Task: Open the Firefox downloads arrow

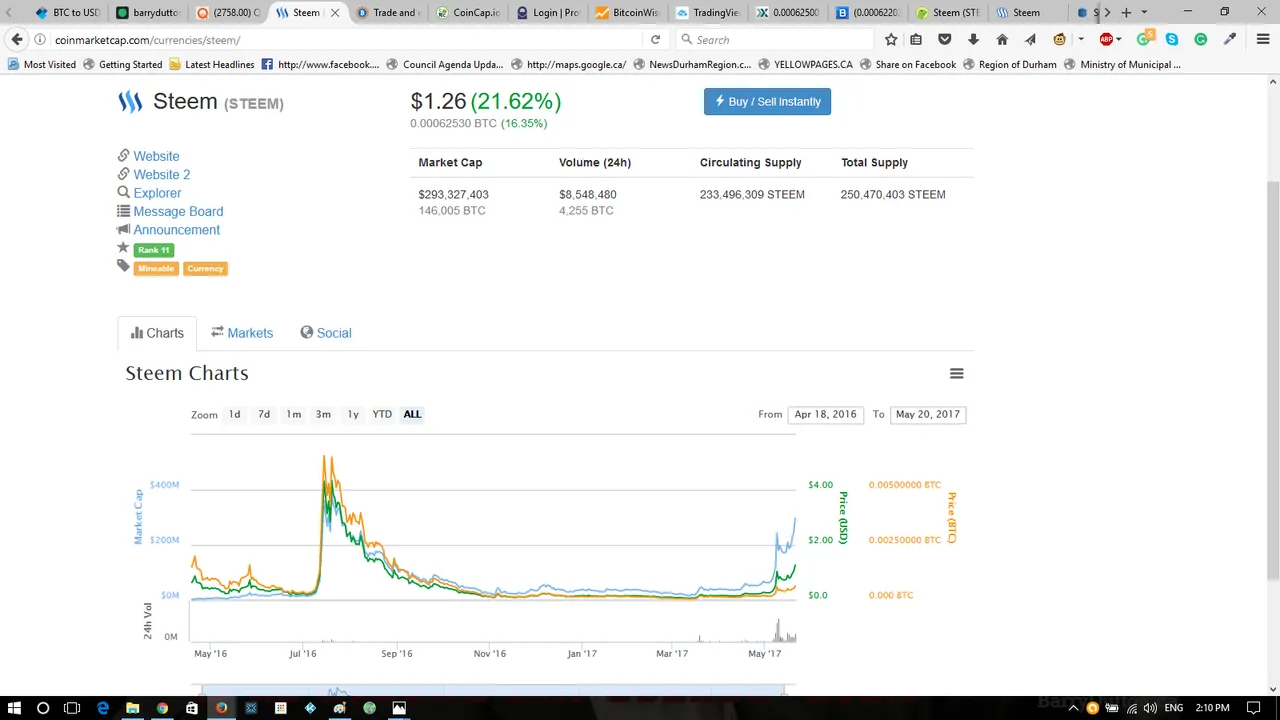Action: click(x=973, y=40)
